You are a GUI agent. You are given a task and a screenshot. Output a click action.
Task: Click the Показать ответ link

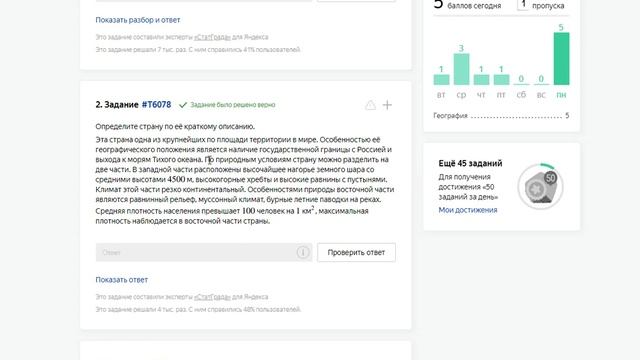[x=122, y=280]
